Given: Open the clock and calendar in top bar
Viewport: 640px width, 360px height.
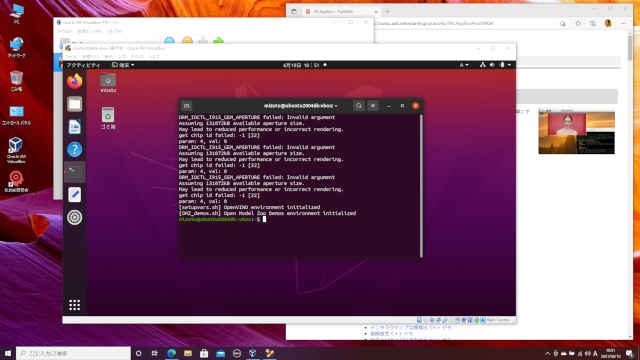Looking at the screenshot, I should [302, 65].
